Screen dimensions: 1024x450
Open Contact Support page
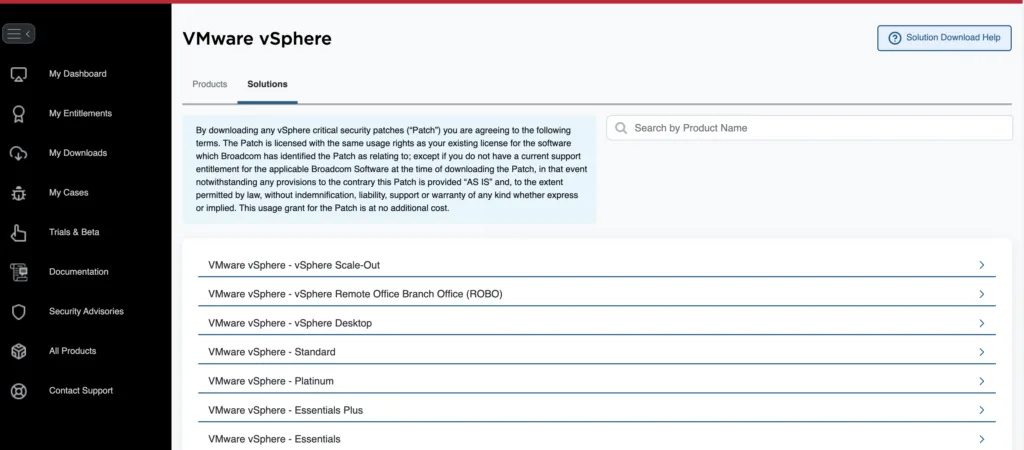[81, 391]
